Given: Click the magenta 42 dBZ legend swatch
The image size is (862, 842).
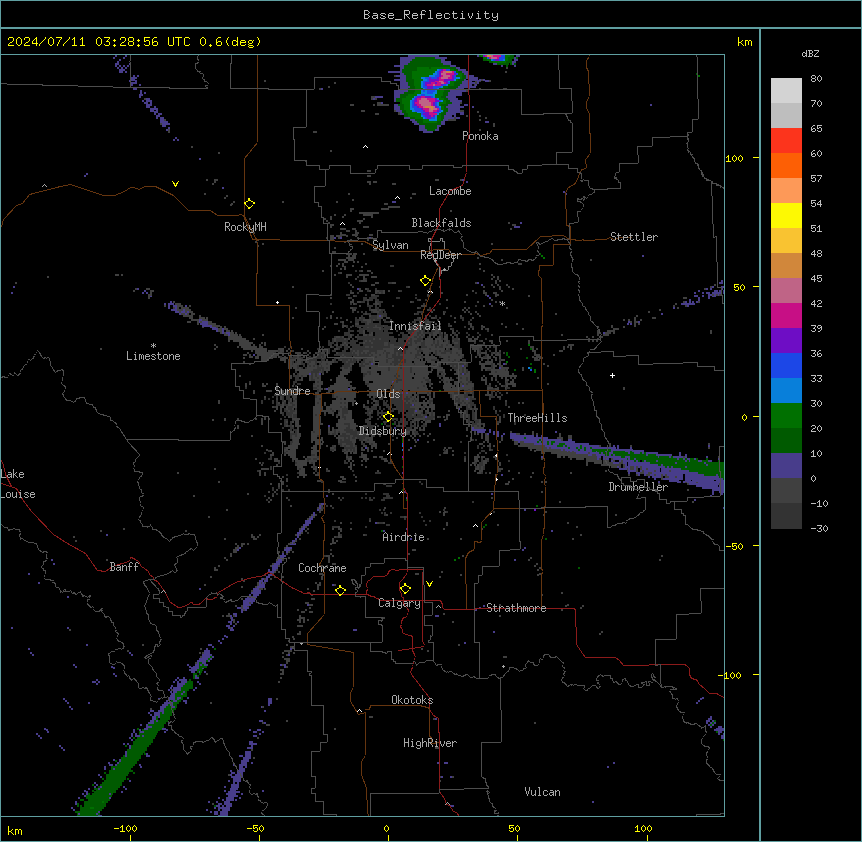Looking at the screenshot, I should pyautogui.click(x=786, y=315).
